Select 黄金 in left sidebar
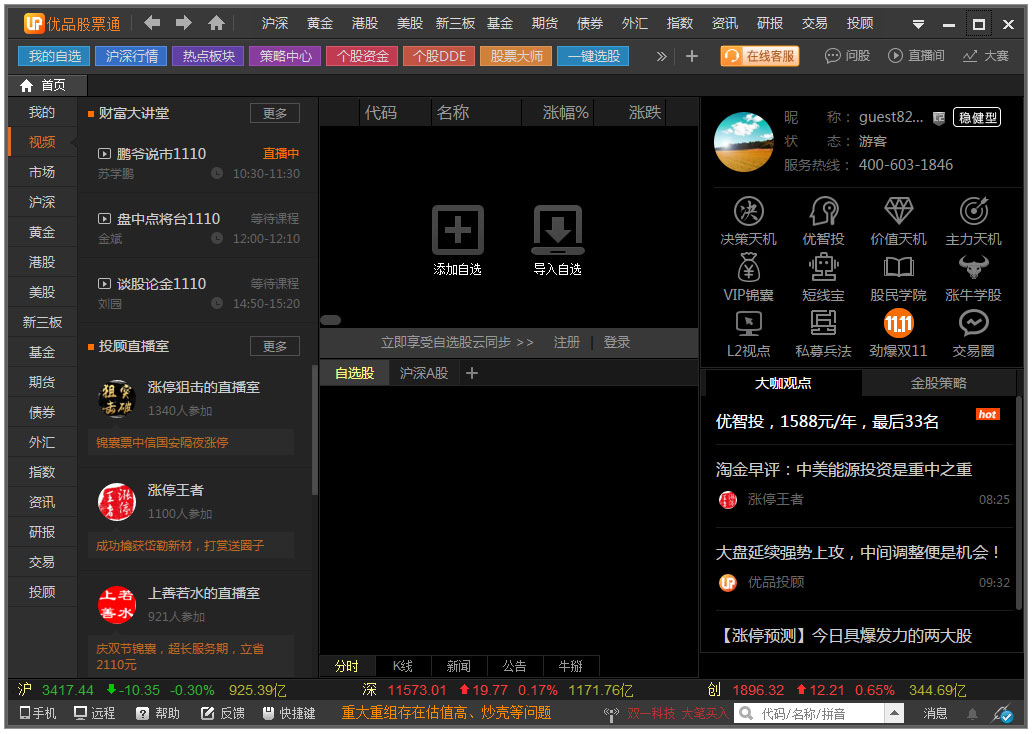The width and height of the screenshot is (1033, 734). (x=42, y=232)
